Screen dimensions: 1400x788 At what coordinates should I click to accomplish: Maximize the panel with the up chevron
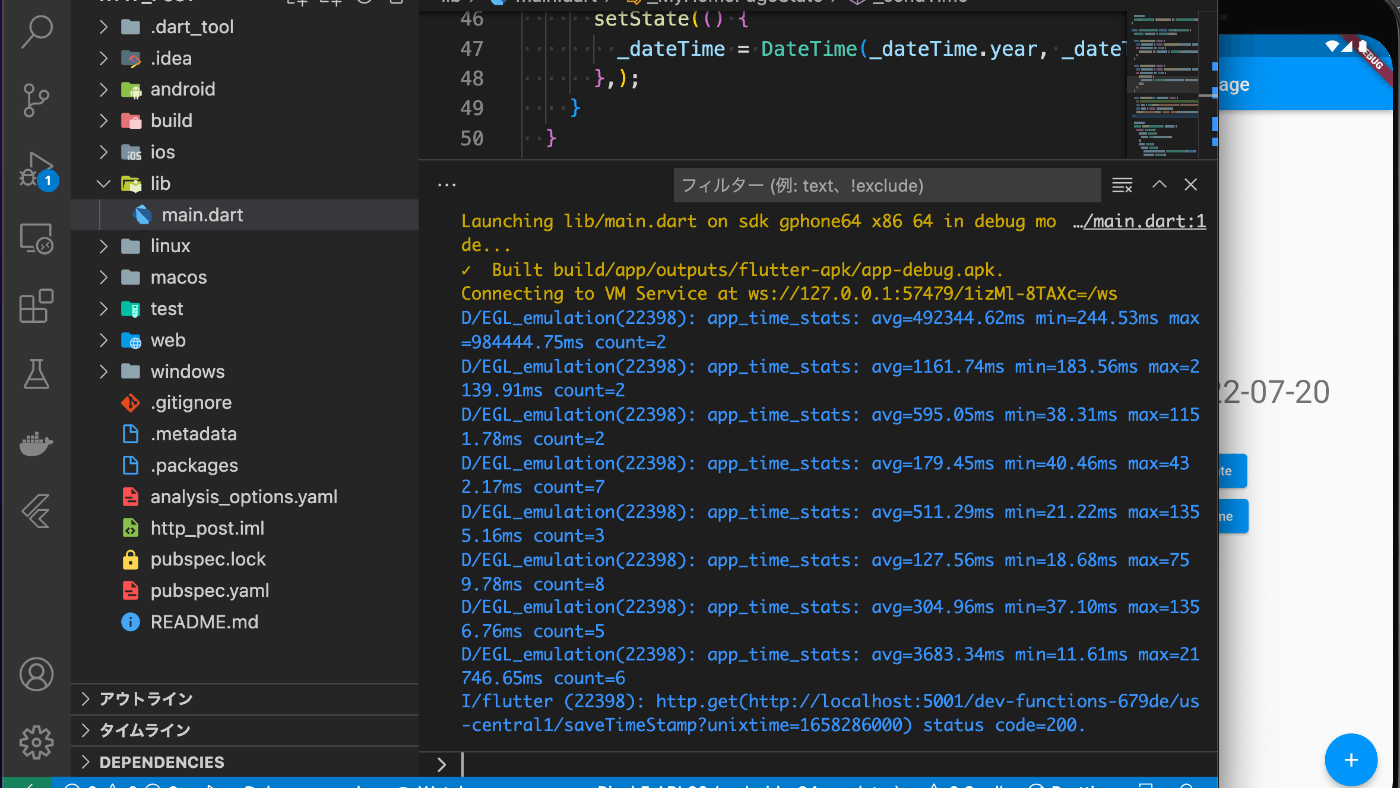tap(1159, 185)
